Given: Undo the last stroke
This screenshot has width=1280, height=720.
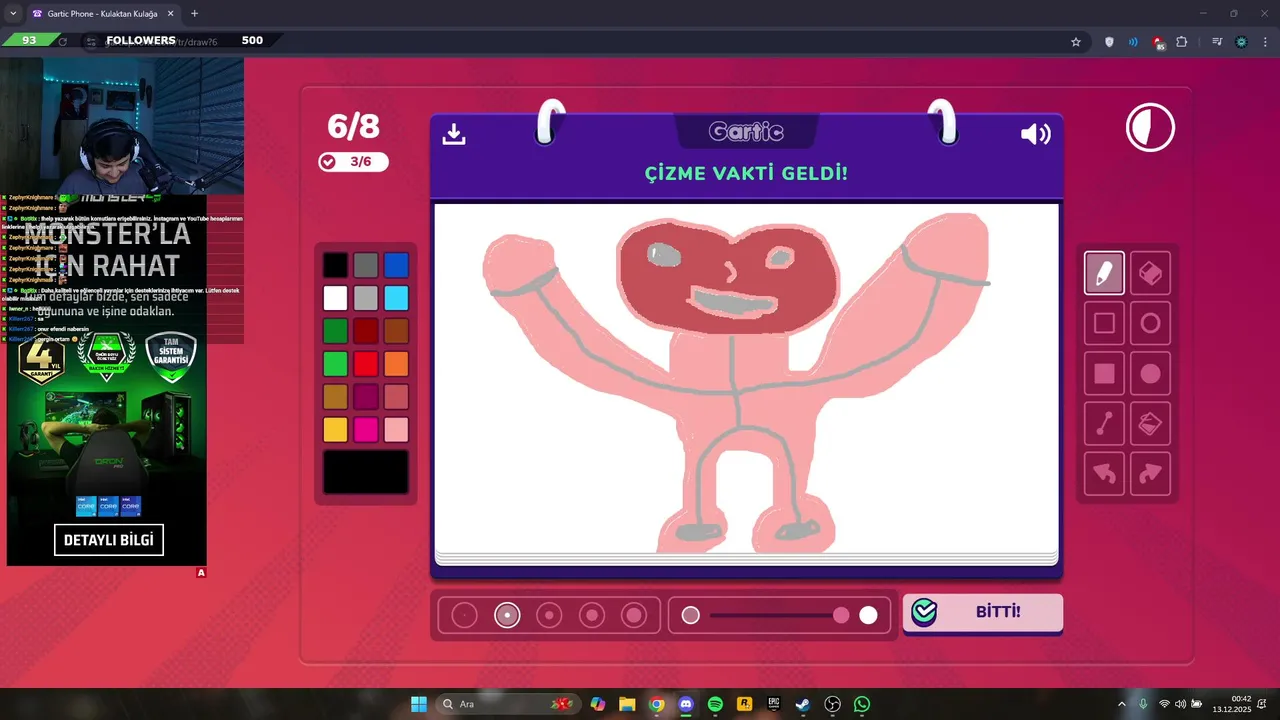Looking at the screenshot, I should point(1104,474).
